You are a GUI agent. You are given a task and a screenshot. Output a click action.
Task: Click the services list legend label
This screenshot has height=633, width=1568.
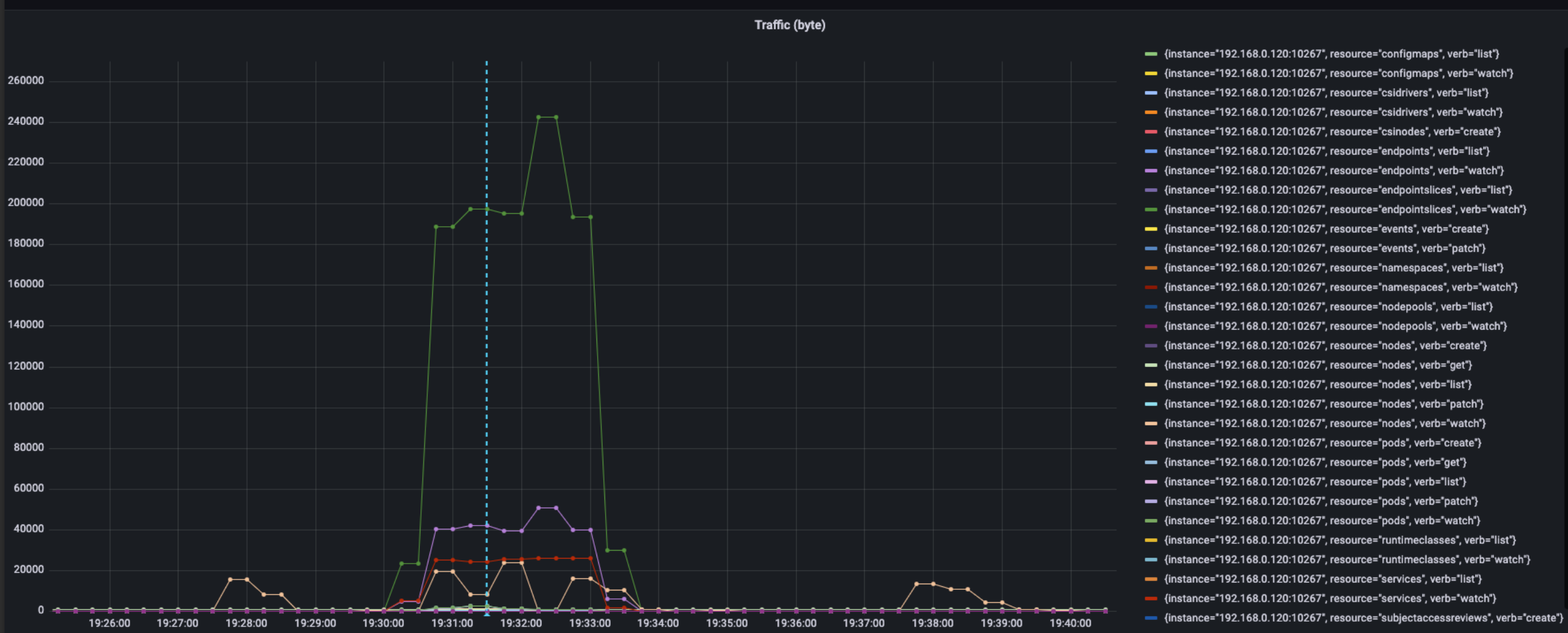(1323, 580)
